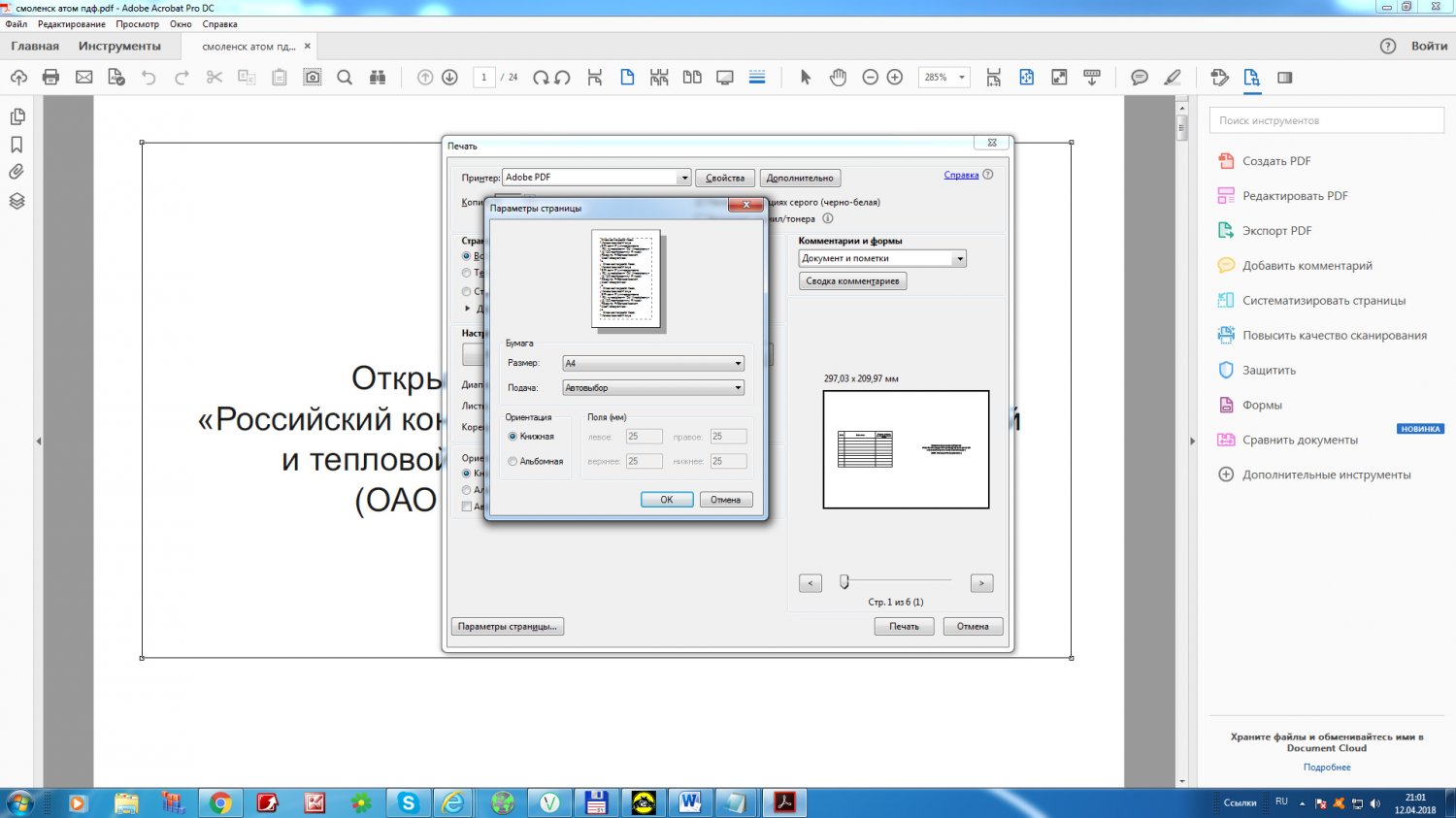Click the undo arrow icon
This screenshot has width=1456, height=818.
click(x=149, y=78)
